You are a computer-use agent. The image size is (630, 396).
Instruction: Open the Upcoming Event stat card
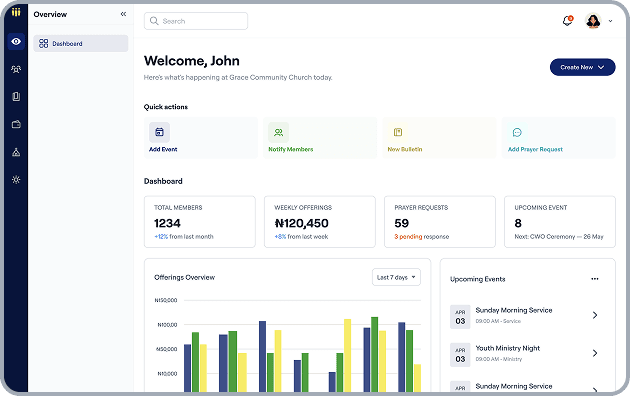click(x=560, y=222)
